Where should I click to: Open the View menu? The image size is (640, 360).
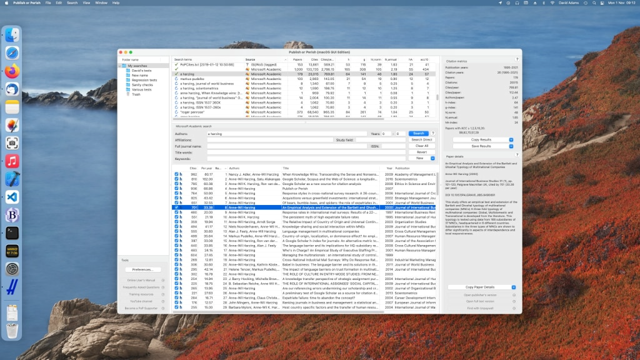click(87, 3)
